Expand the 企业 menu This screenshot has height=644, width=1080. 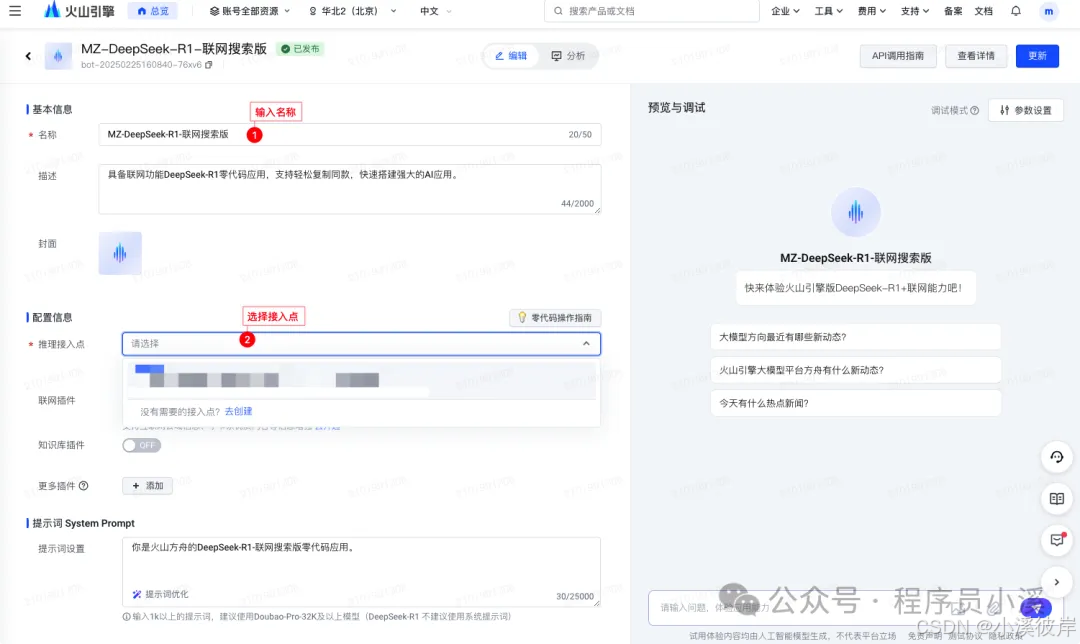click(785, 11)
